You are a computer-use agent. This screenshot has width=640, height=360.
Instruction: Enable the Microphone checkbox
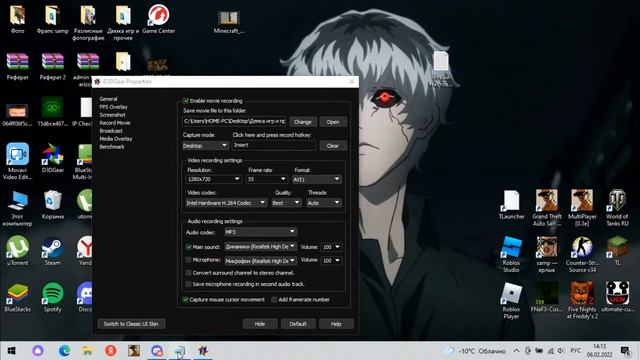coord(188,260)
